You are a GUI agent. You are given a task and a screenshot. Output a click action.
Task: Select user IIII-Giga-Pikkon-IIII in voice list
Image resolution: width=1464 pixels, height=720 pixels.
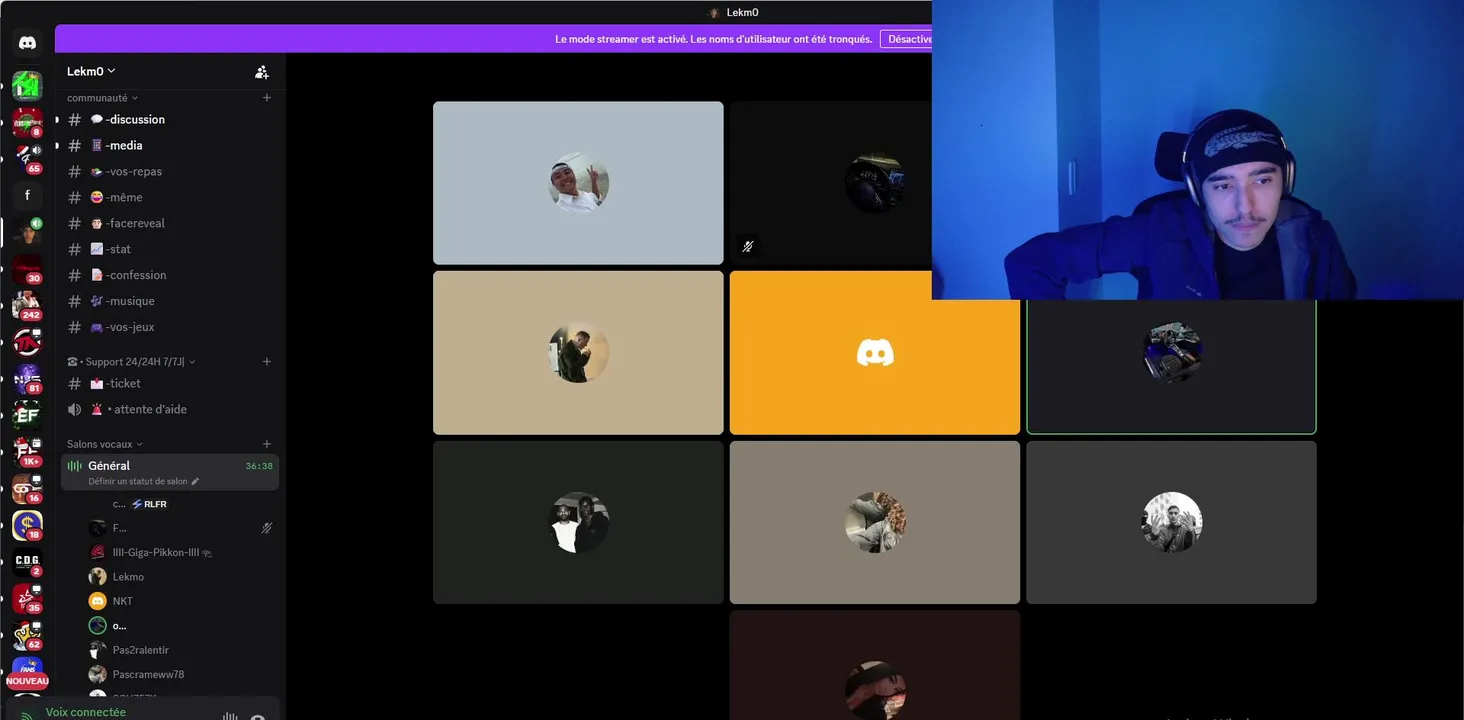[x=183, y=552]
